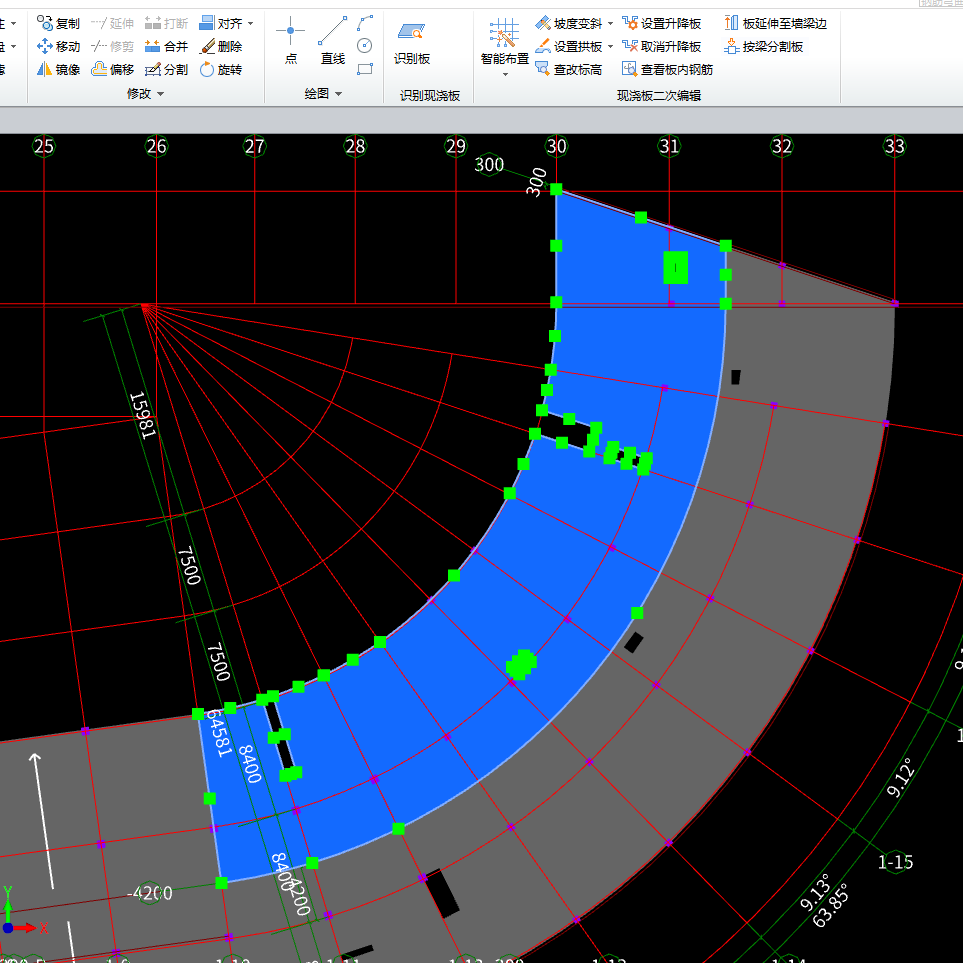Click 取消升降板 (Cancel lift slab)
Image resolution: width=963 pixels, height=963 pixels.
click(661, 46)
